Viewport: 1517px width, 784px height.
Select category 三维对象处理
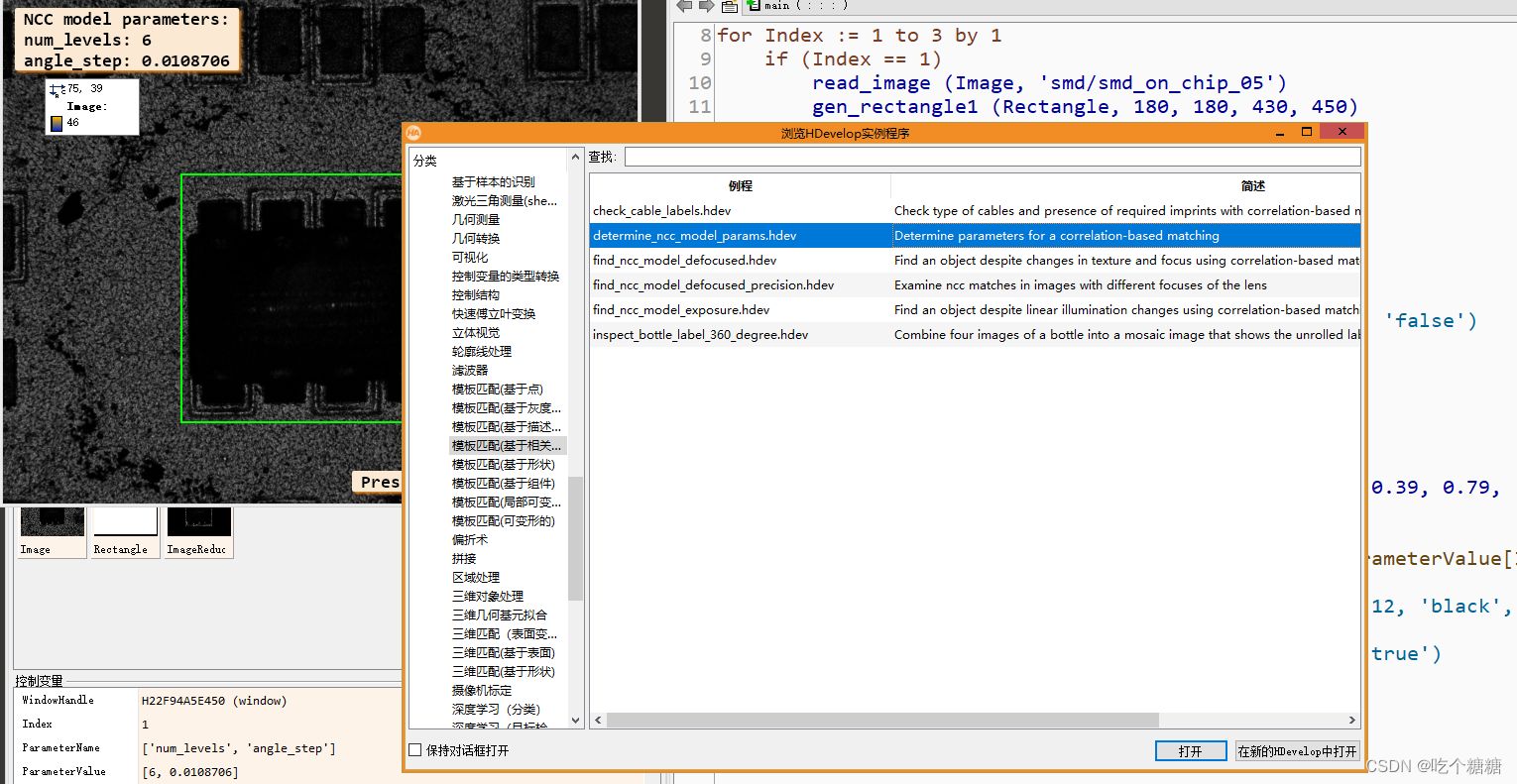pos(488,596)
